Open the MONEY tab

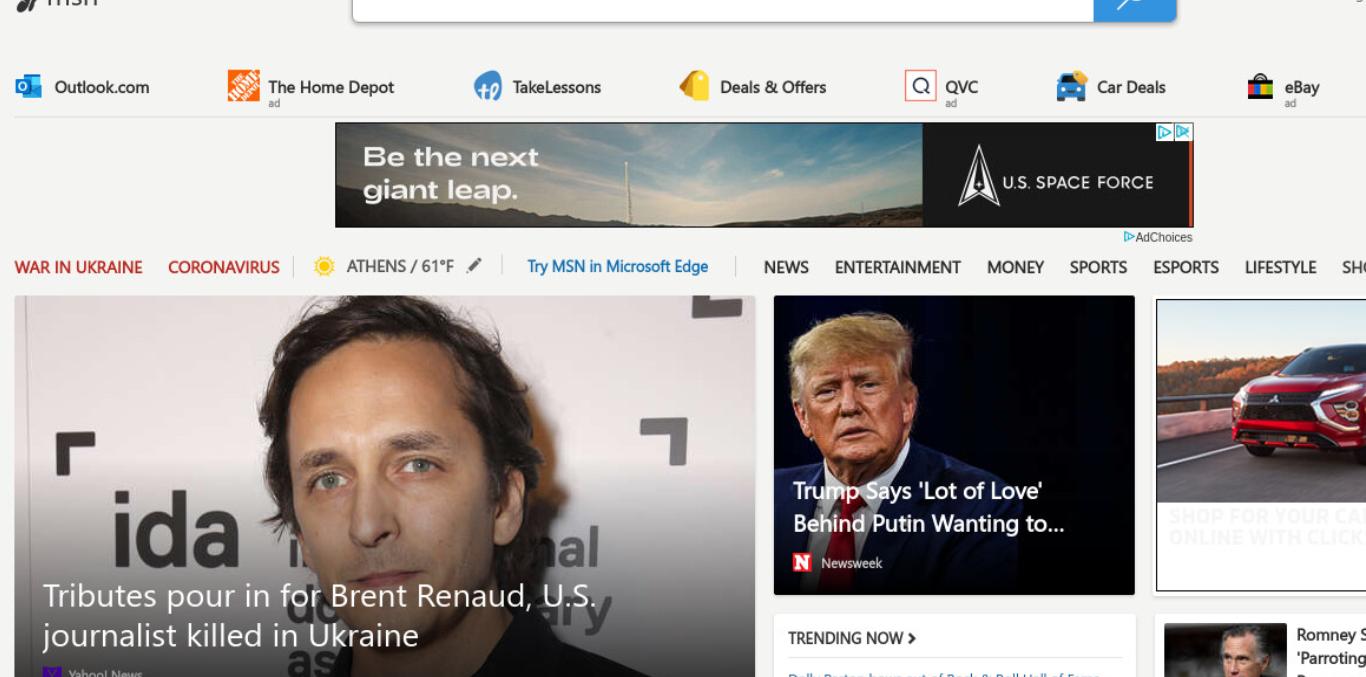point(1015,267)
